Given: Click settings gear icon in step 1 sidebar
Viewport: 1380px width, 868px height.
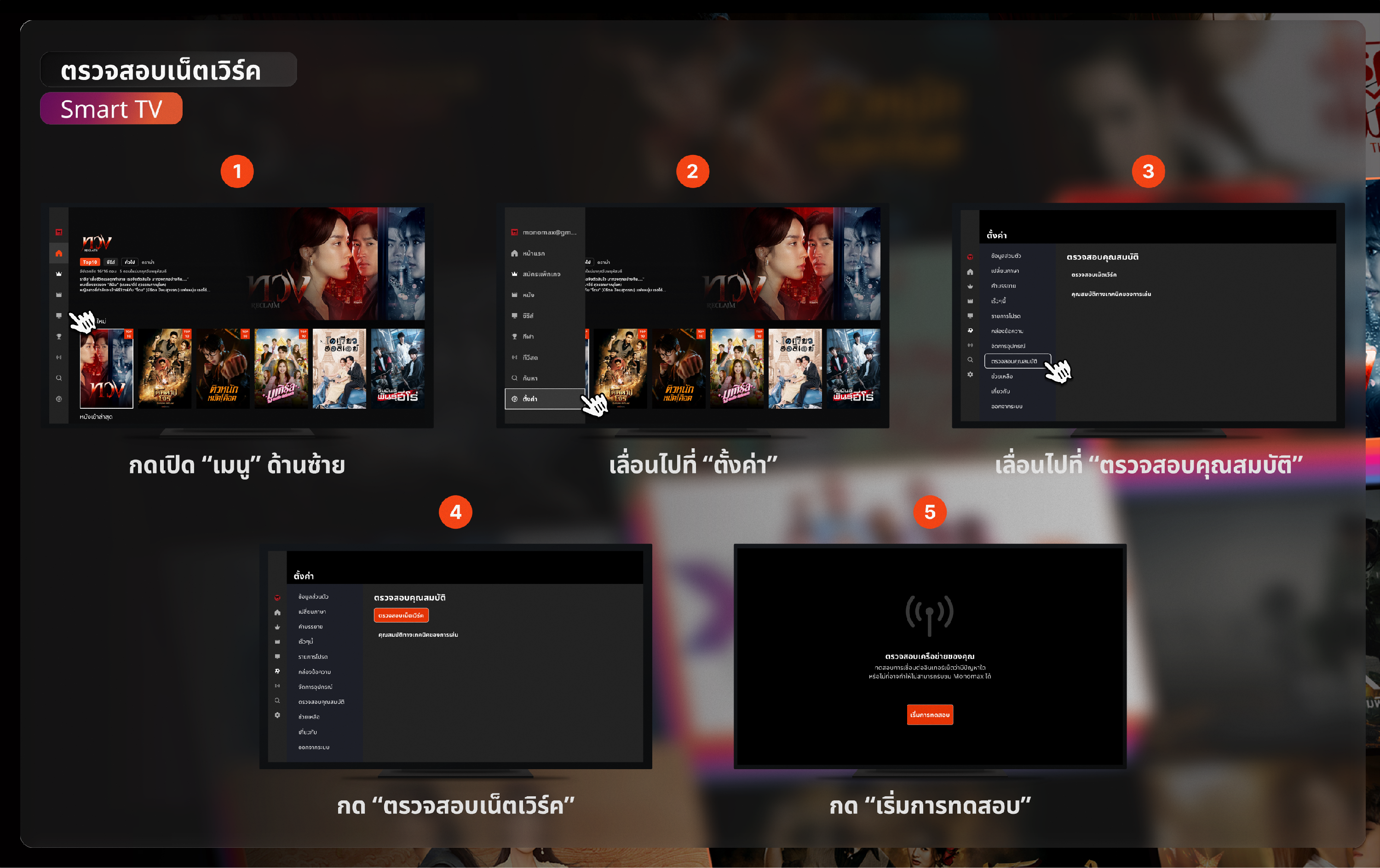Looking at the screenshot, I should click(x=58, y=399).
